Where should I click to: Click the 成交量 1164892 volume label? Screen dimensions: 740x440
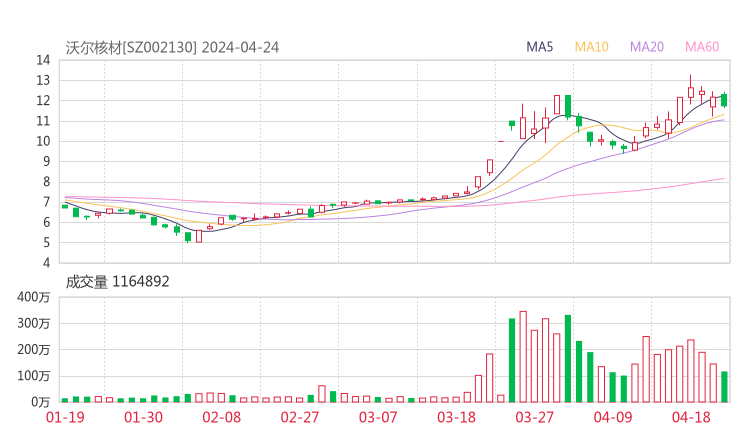[x=117, y=282]
